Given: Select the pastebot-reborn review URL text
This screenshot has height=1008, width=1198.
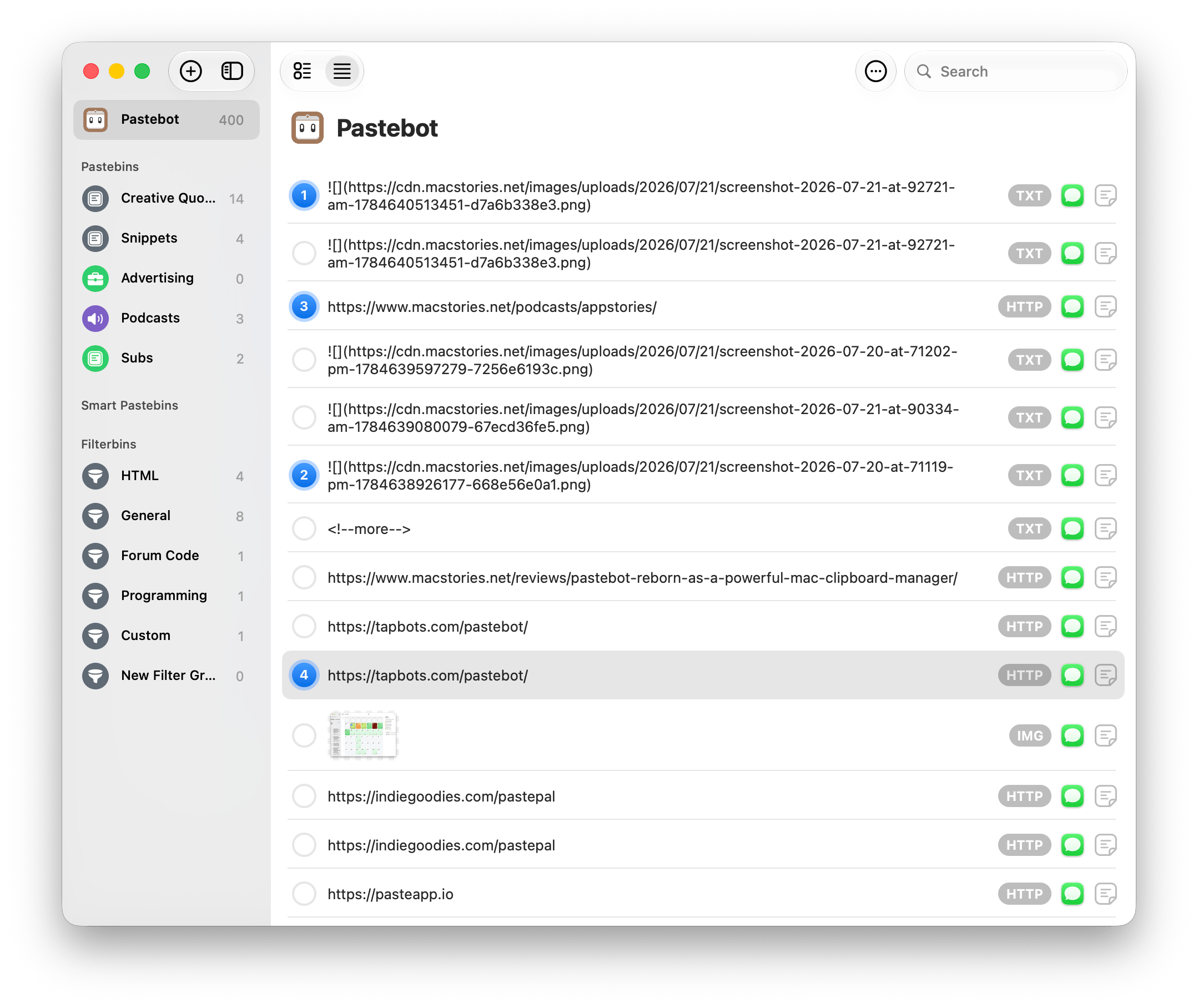Looking at the screenshot, I should pyautogui.click(x=642, y=578).
